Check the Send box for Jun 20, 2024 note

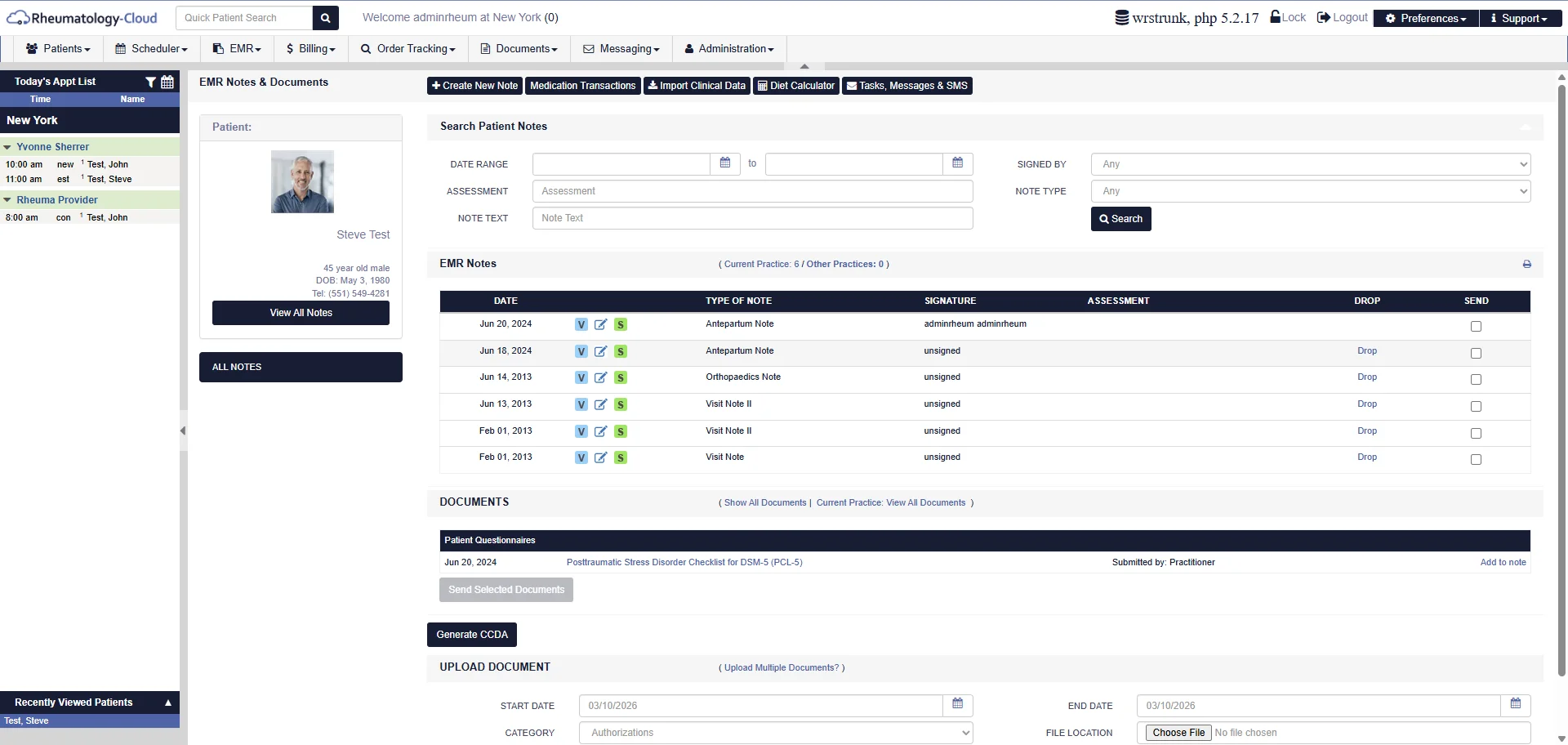pos(1475,326)
